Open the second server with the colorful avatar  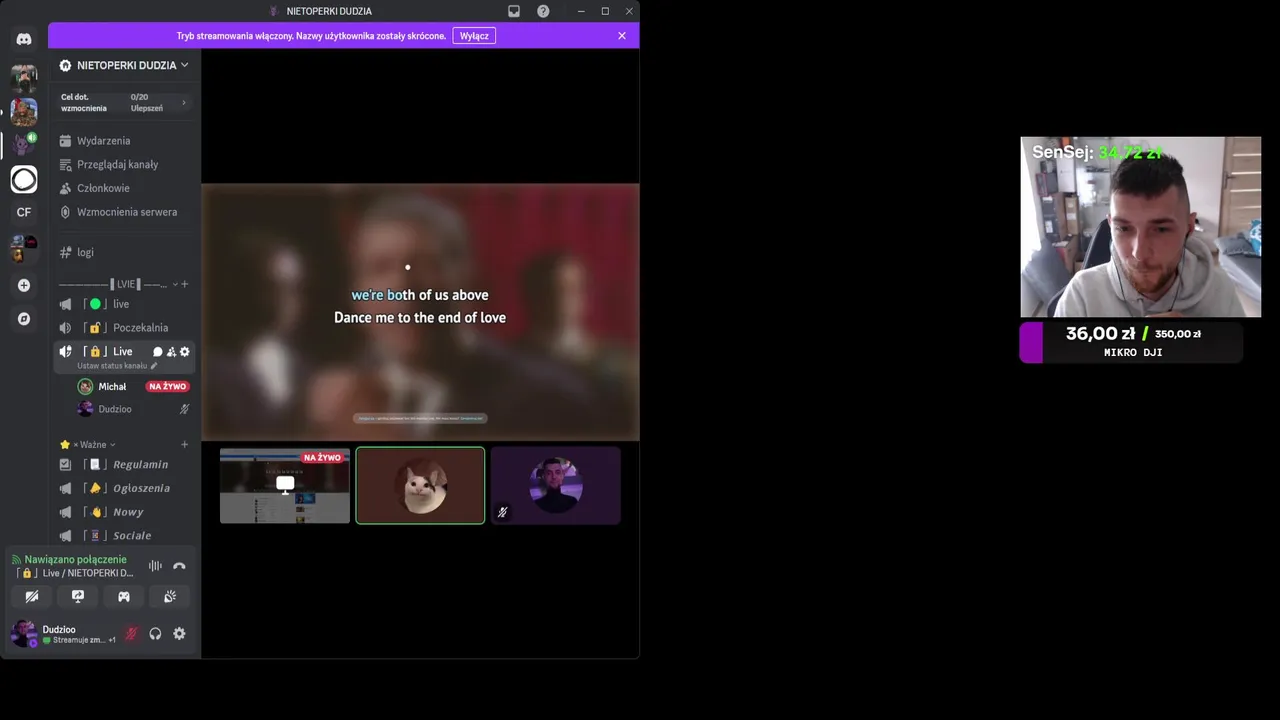(24, 112)
